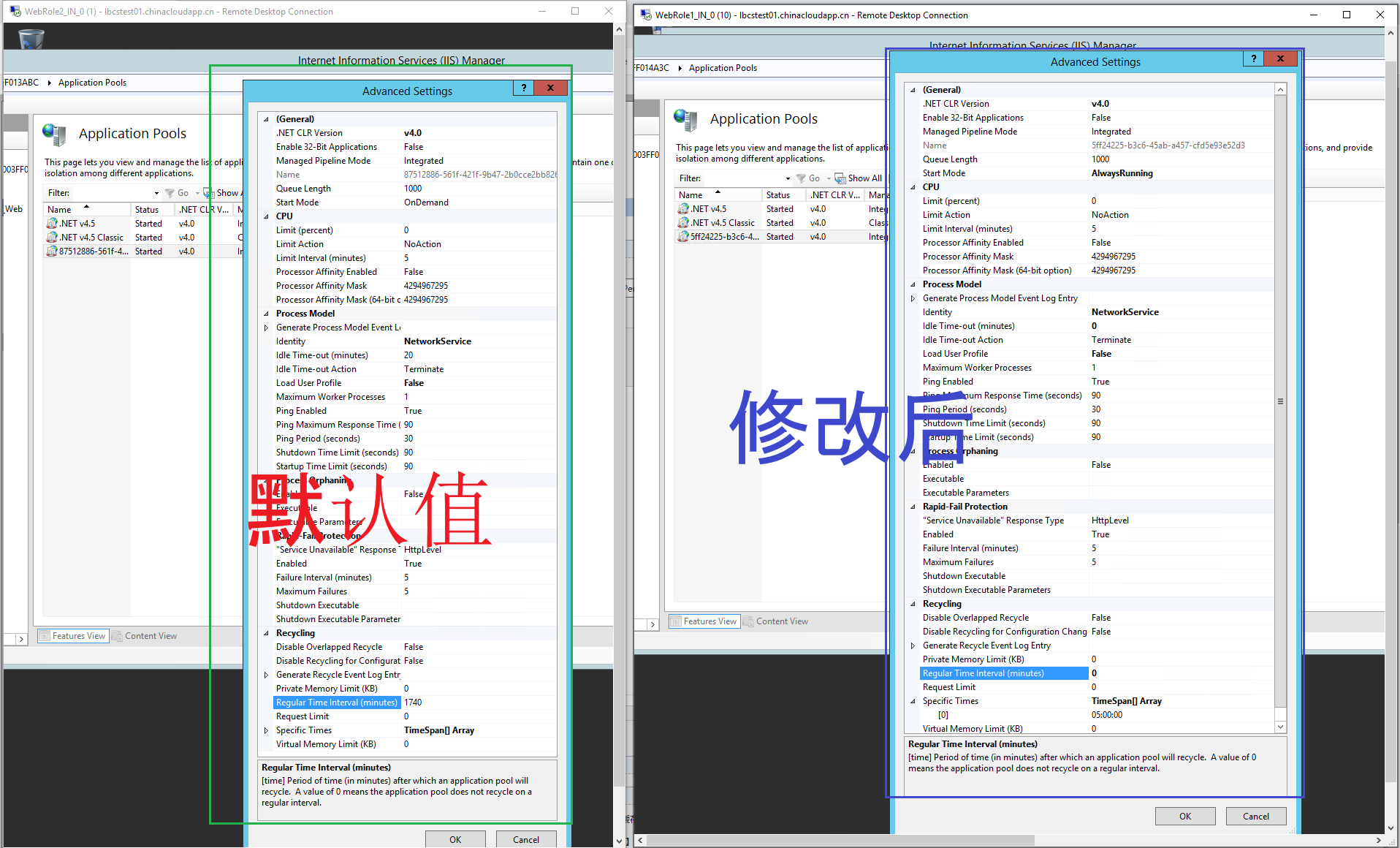This screenshot has width=1400, height=848.
Task: Select the .NET v4.5 Classic pool in left list
Action: pos(91,238)
